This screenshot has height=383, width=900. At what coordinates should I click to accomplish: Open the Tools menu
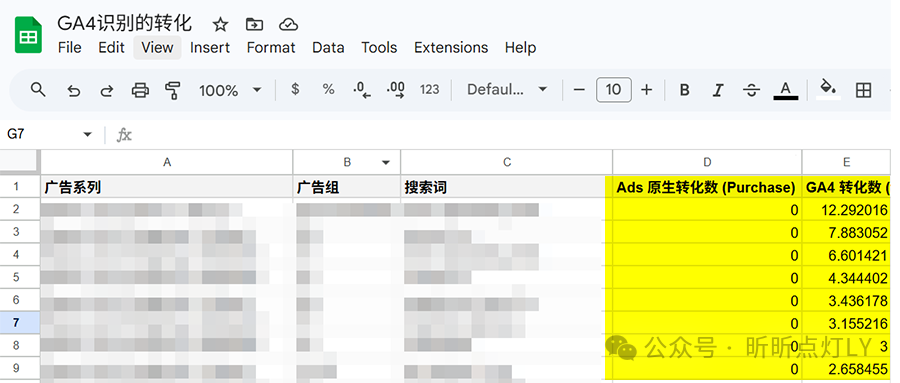pyautogui.click(x=379, y=47)
